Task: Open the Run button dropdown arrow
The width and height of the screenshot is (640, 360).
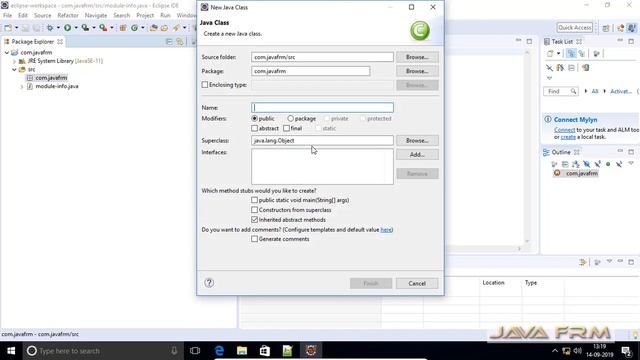Action: pyautogui.click(x=76, y=28)
